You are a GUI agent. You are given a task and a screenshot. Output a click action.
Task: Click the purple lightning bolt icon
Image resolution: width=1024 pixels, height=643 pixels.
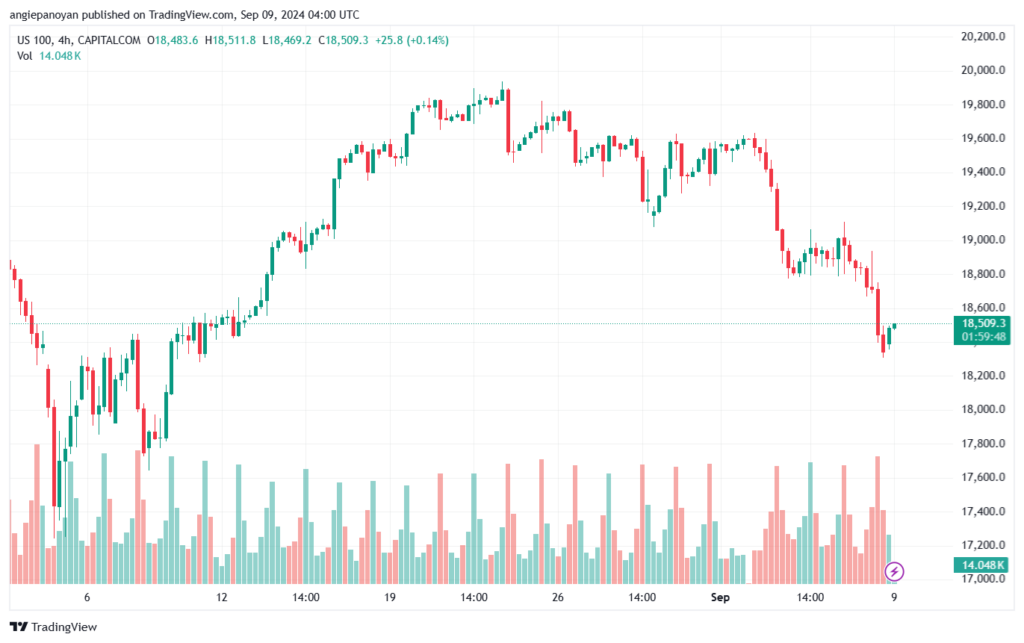click(x=896, y=571)
